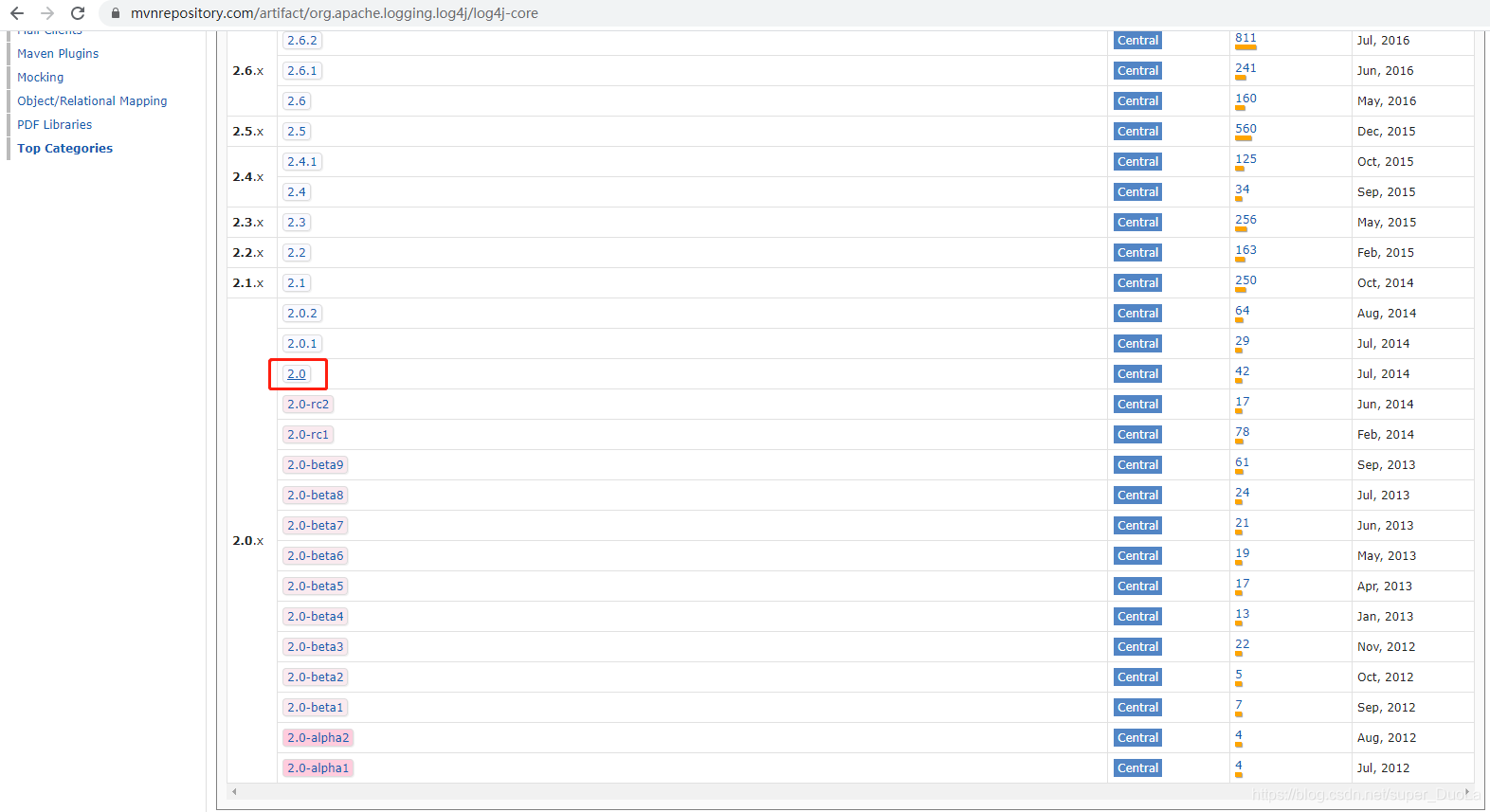Open version 2.0-alpha2 link
The width and height of the screenshot is (1490, 812).
point(318,738)
